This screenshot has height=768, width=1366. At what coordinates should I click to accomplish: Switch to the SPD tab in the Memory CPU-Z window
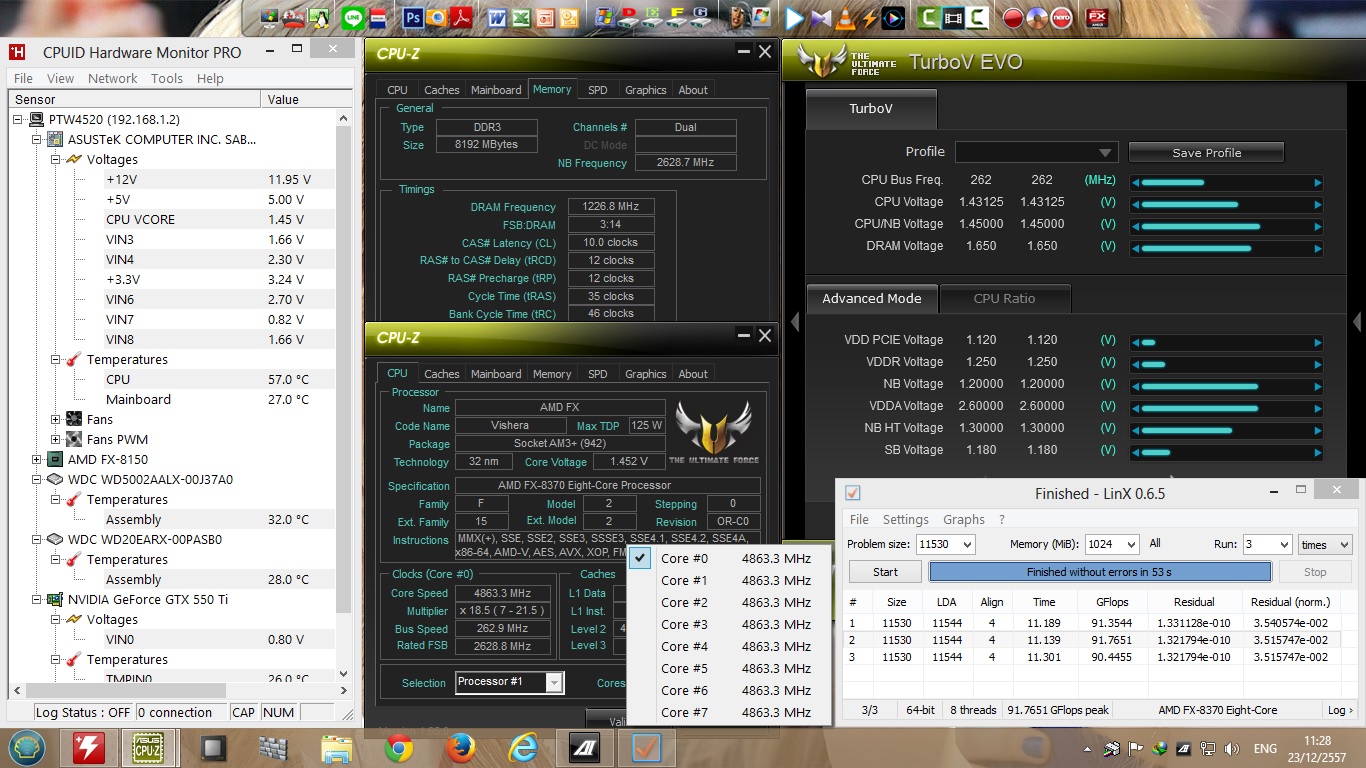(597, 90)
